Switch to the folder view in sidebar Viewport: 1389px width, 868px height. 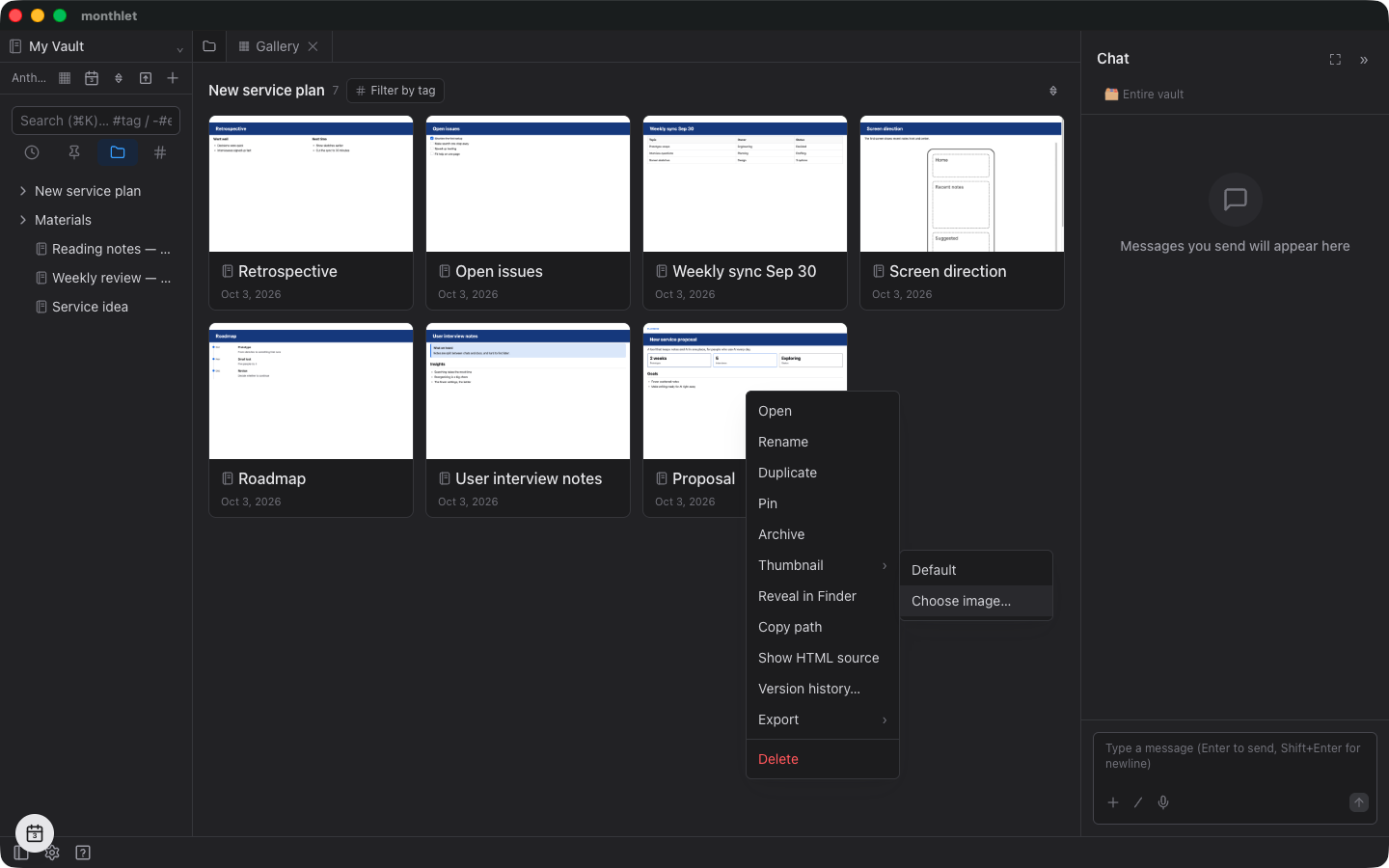tap(118, 152)
